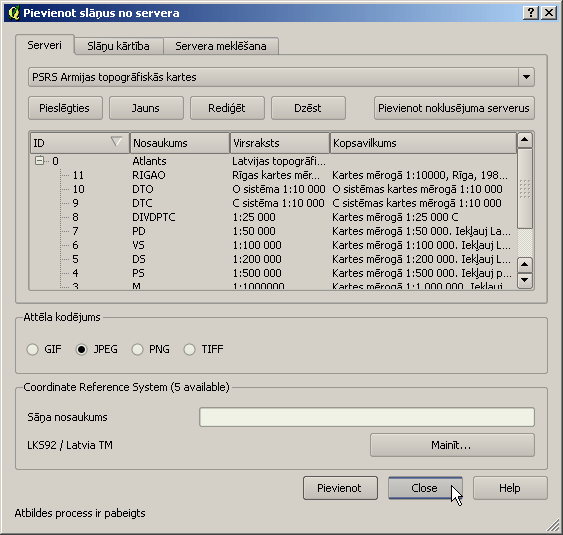
Task: Click the Pieslēgties button
Action: [x=65, y=108]
